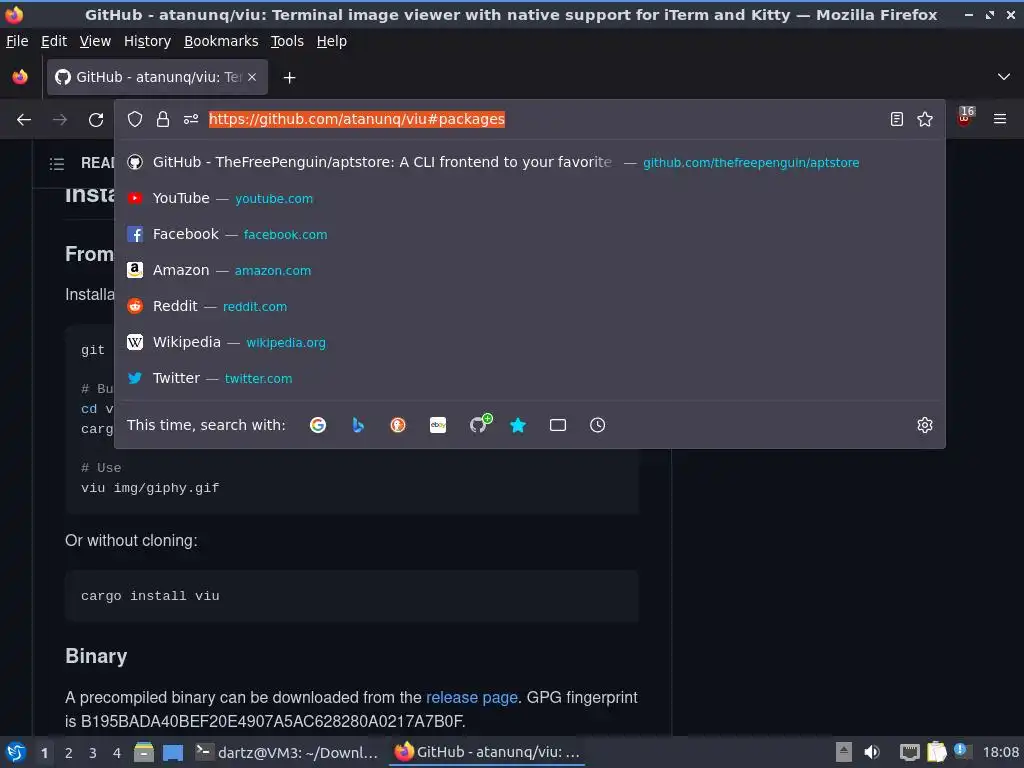Screen dimensions: 1024x768
Task: Switch to workspace 4 in taskbar
Action: pyautogui.click(x=117, y=753)
